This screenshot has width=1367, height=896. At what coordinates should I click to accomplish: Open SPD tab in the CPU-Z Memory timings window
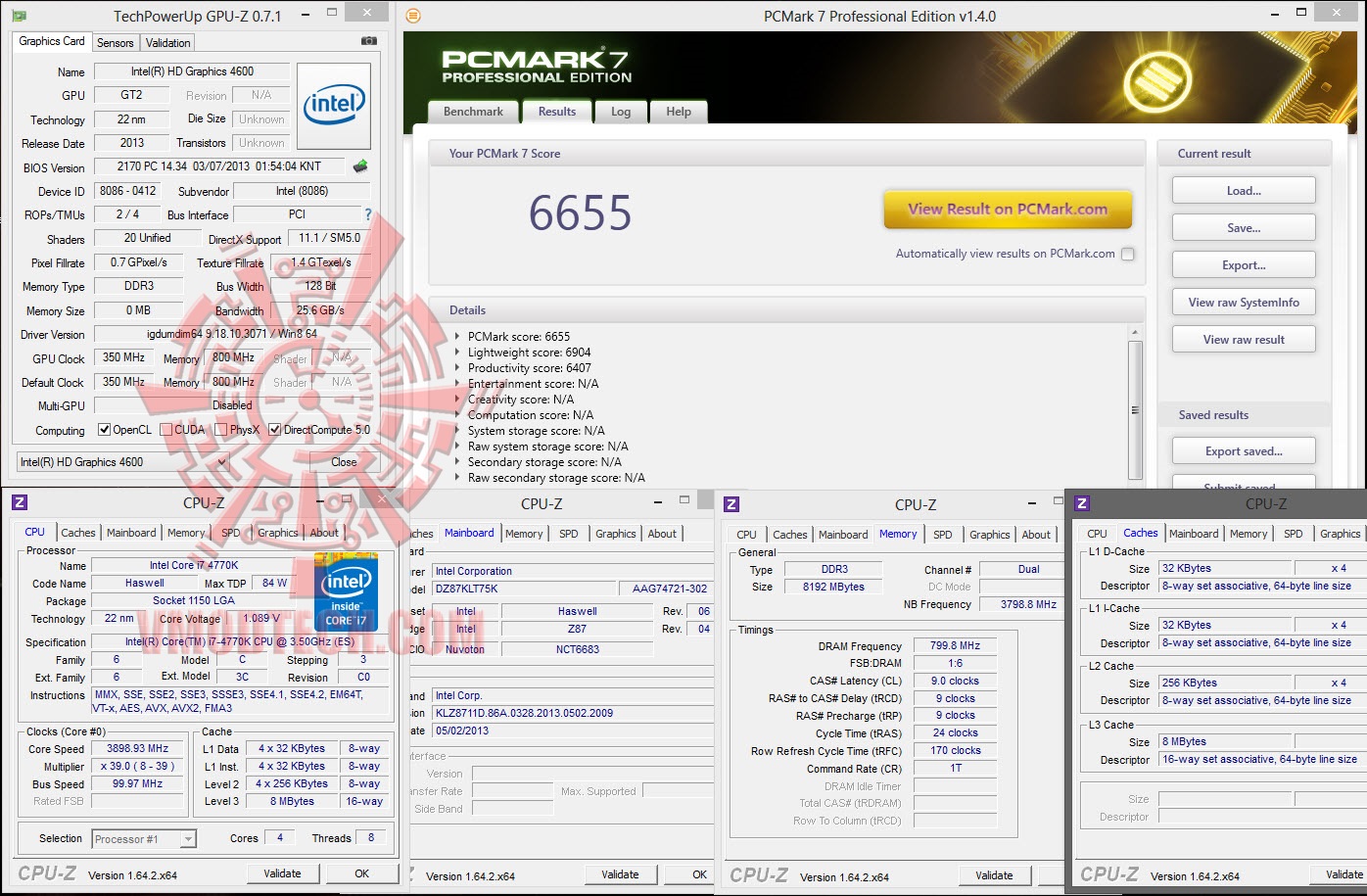(943, 535)
